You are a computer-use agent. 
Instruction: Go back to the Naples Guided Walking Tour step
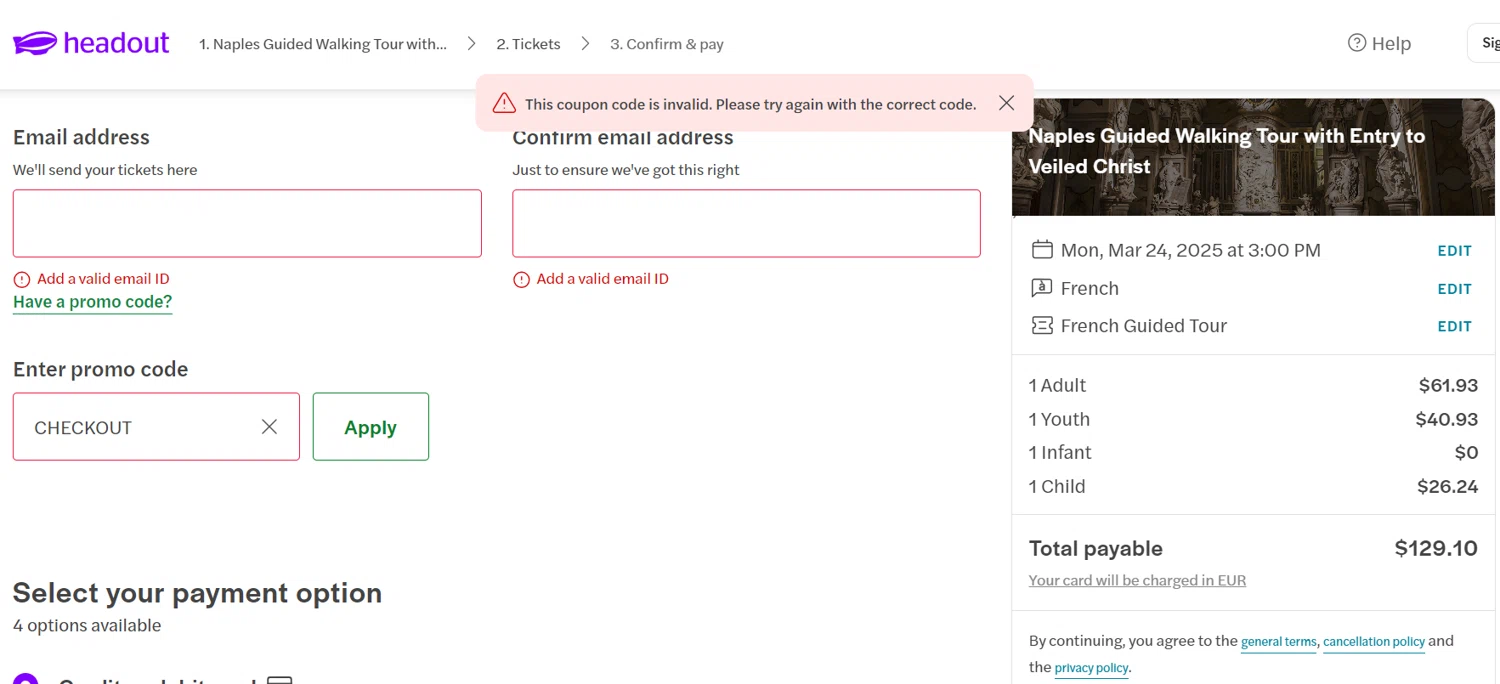(323, 44)
